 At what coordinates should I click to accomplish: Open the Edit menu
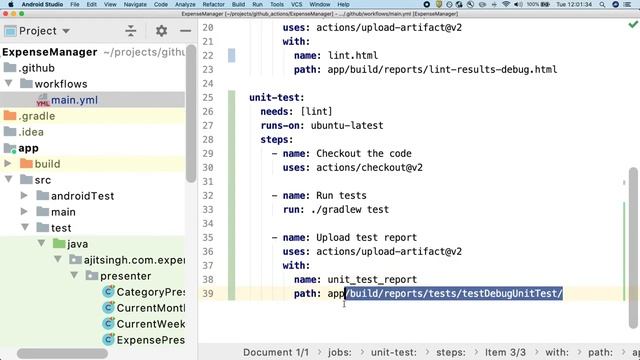click(92, 4)
